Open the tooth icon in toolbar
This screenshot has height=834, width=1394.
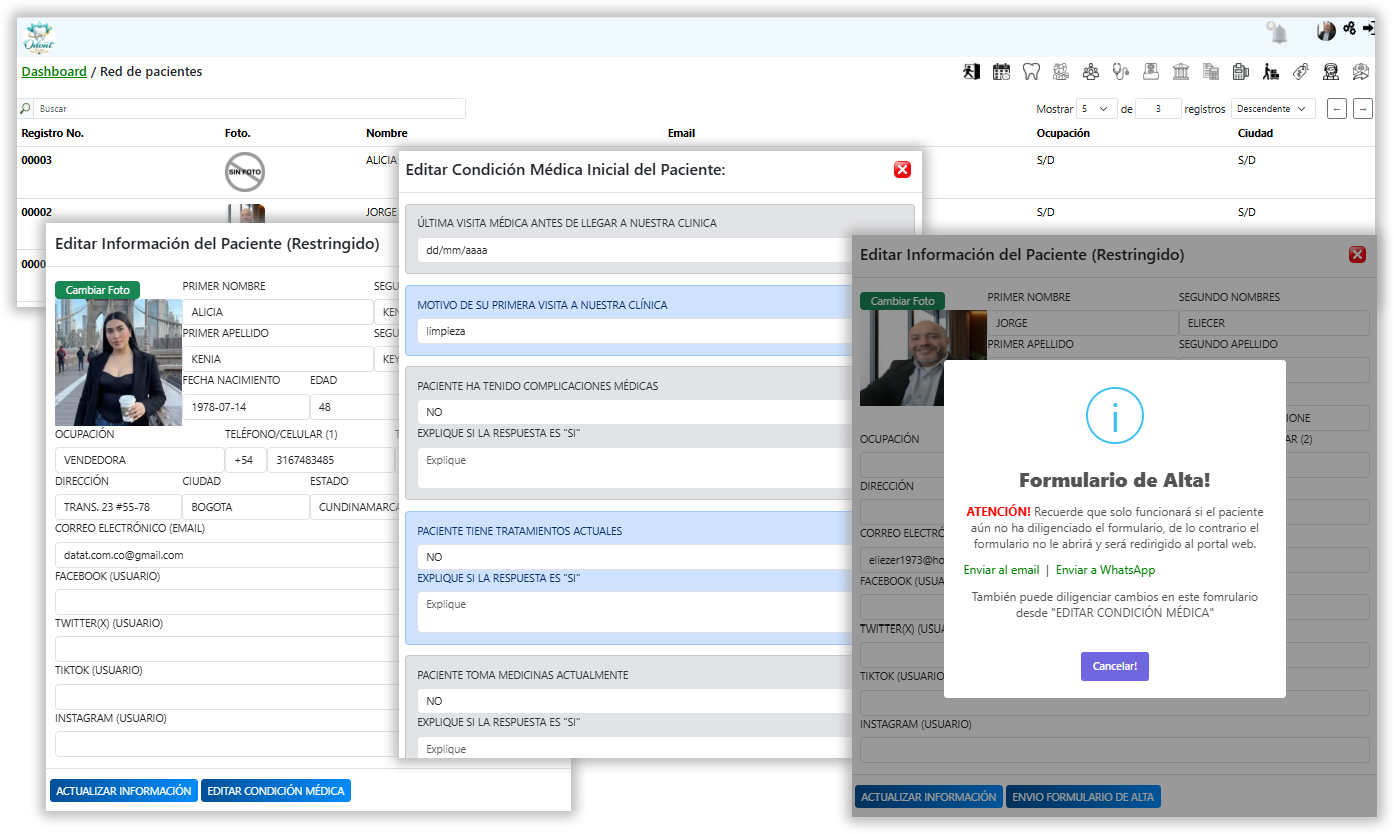(x=1031, y=72)
